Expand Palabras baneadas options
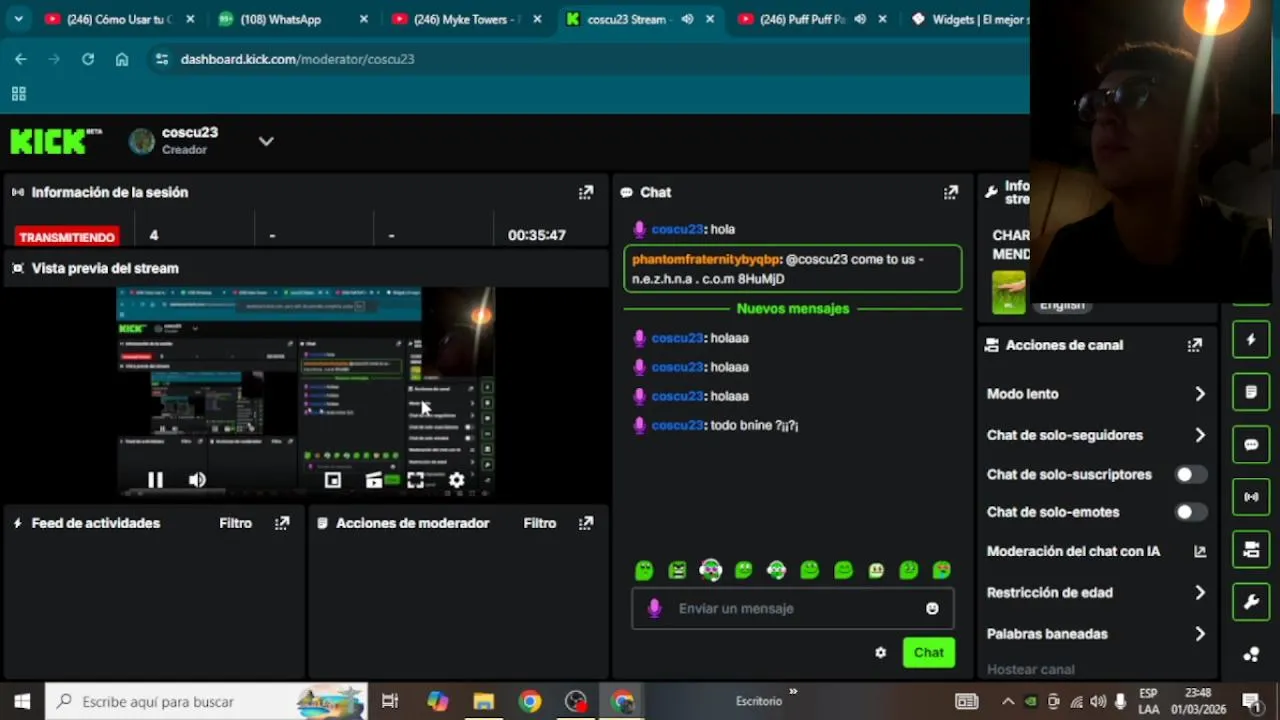This screenshot has height=720, width=1280. pyautogui.click(x=1200, y=634)
